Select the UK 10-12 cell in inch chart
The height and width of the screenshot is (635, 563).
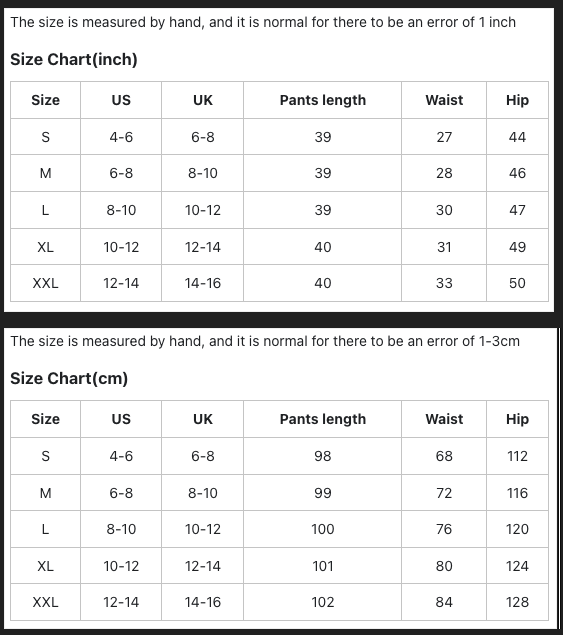203,210
